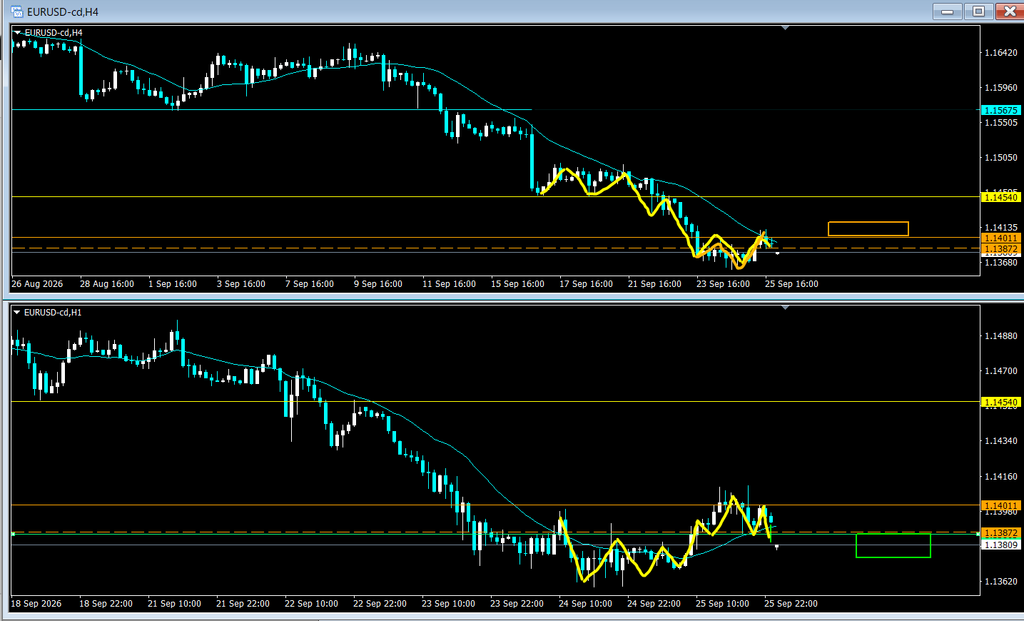The height and width of the screenshot is (621, 1024).
Task: Select the green rectangle object on H1 chart
Action: (x=893, y=546)
